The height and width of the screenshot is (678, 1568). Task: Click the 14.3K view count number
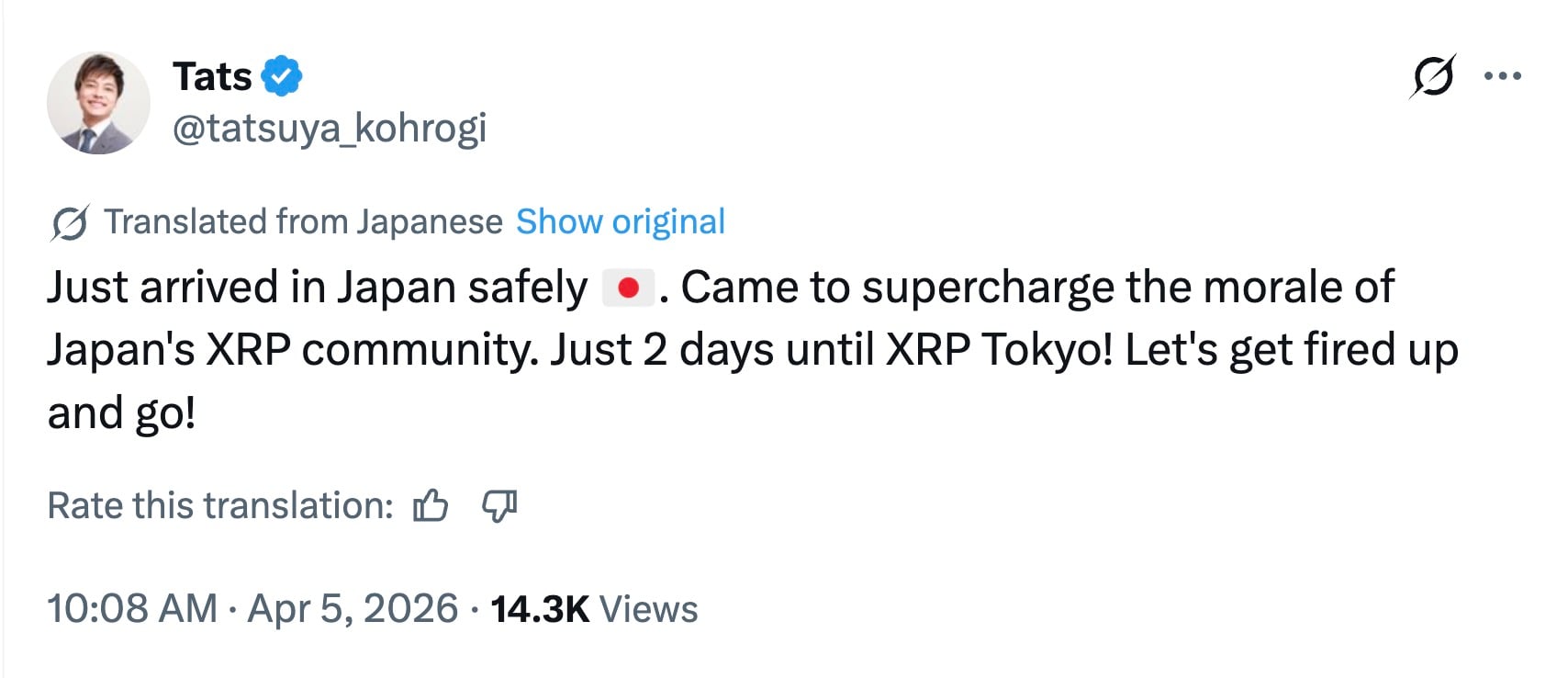click(x=540, y=609)
